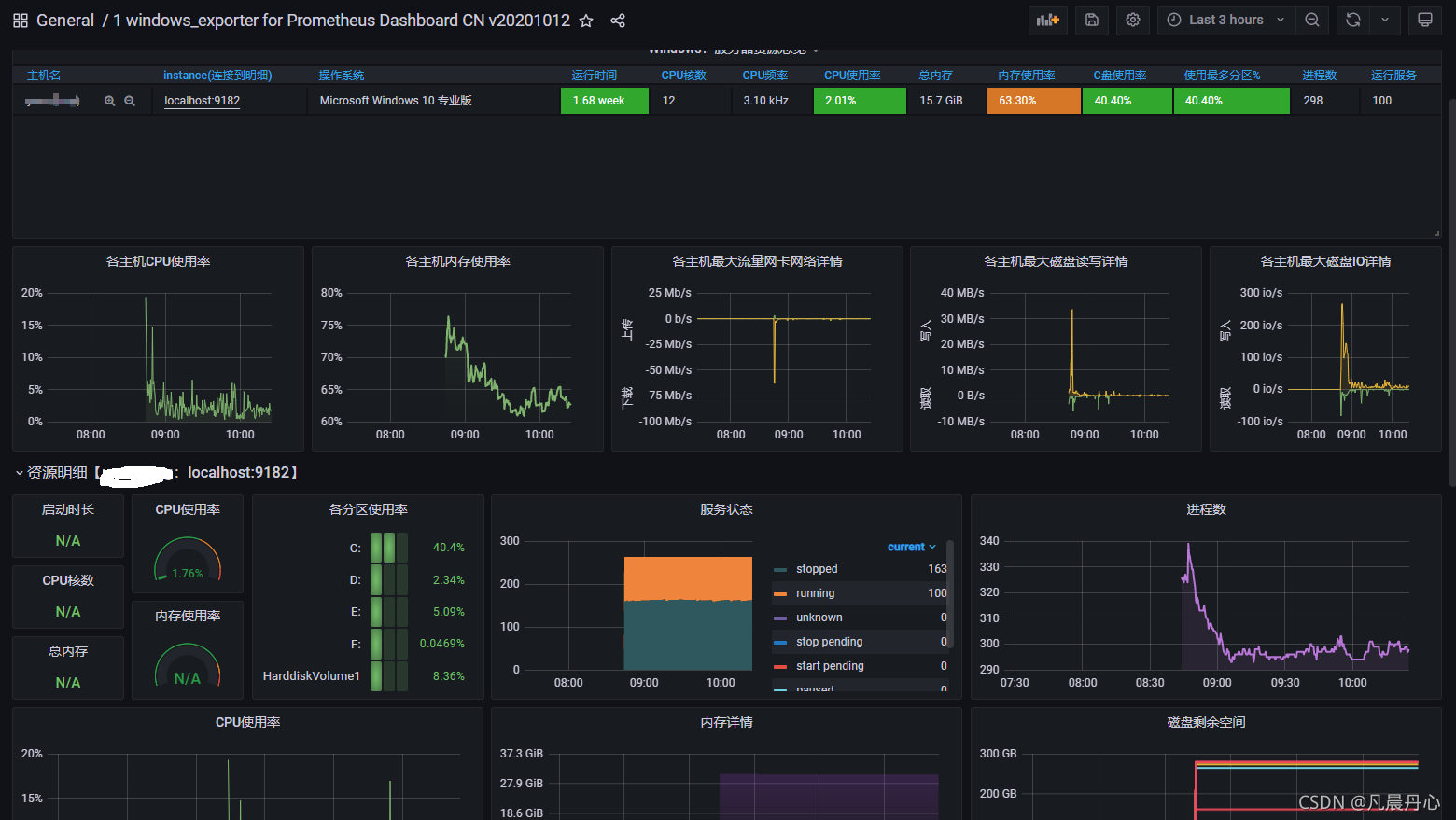Open 各主机最大流量网卡网络详情 panel menu

(757, 261)
